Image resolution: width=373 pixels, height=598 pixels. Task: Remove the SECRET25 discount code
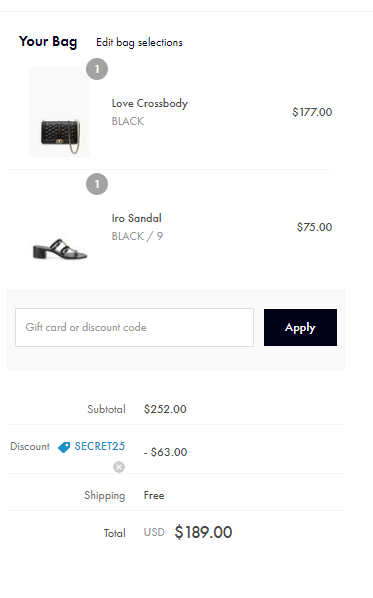point(119,467)
